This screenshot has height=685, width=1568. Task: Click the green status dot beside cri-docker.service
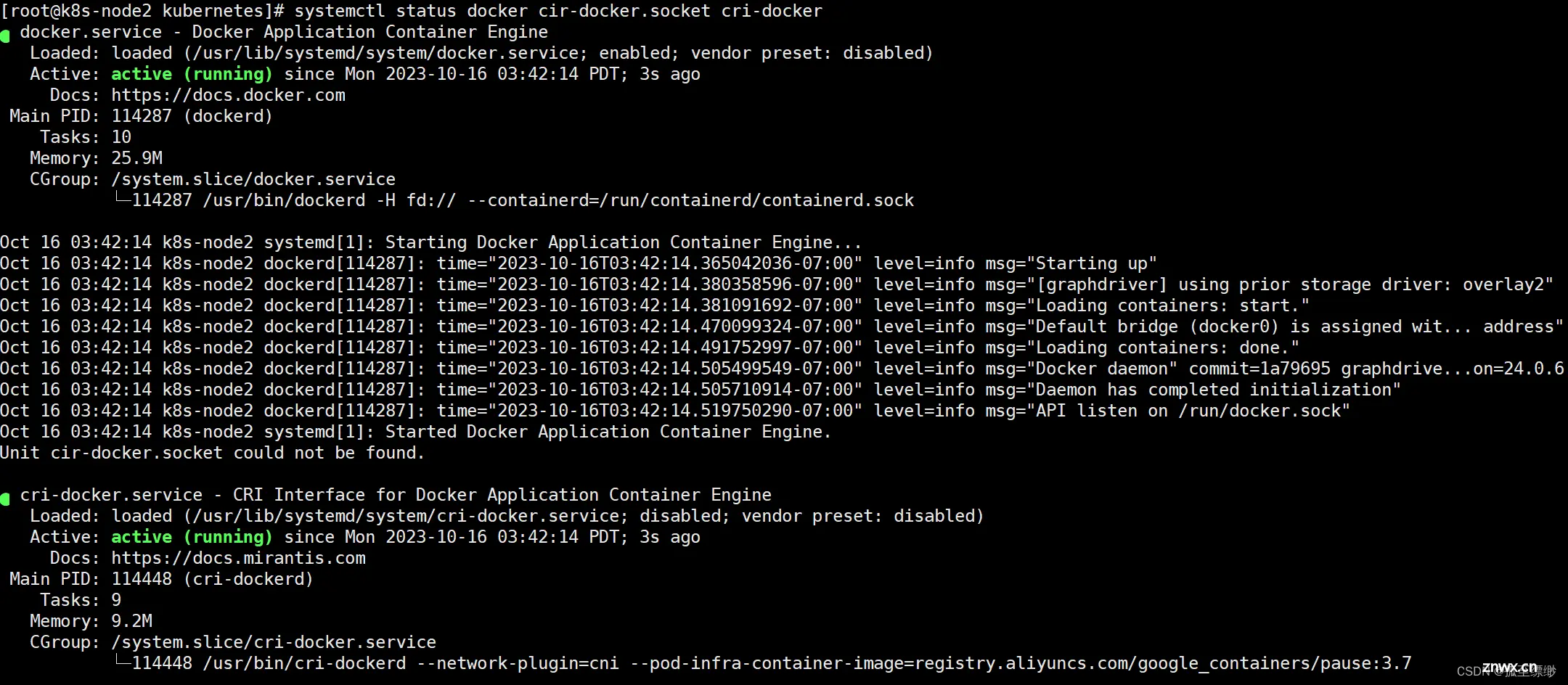tap(5, 499)
